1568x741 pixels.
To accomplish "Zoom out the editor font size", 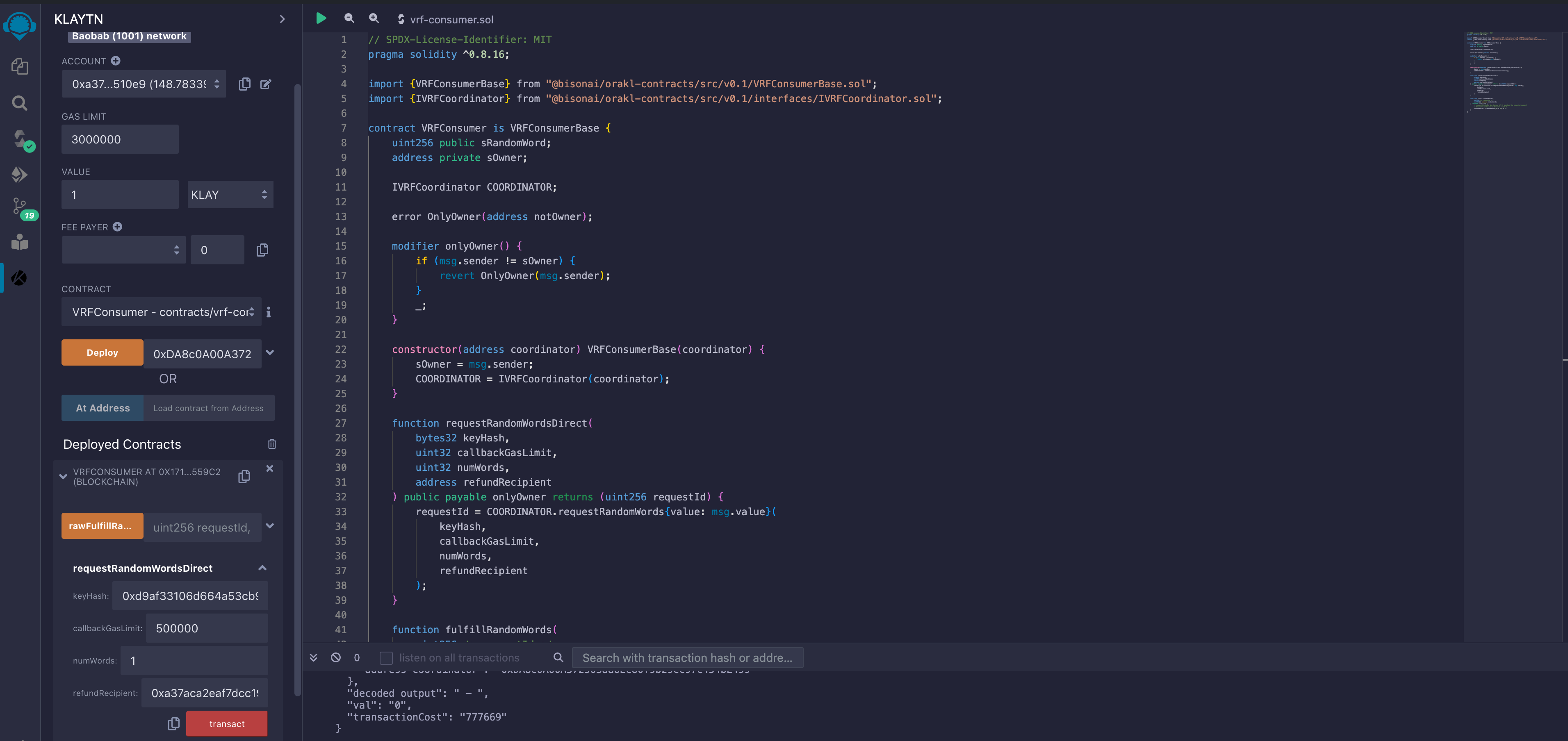I will click(x=349, y=19).
